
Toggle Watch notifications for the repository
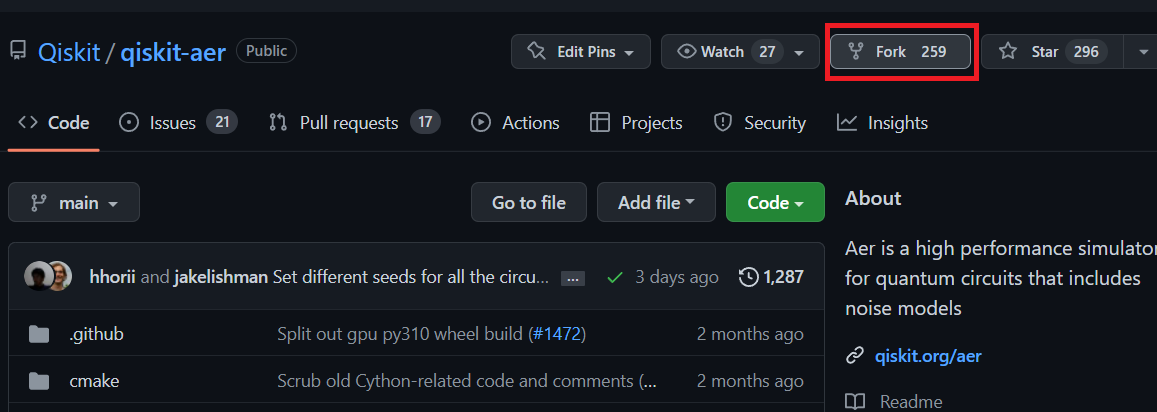[x=740, y=52]
